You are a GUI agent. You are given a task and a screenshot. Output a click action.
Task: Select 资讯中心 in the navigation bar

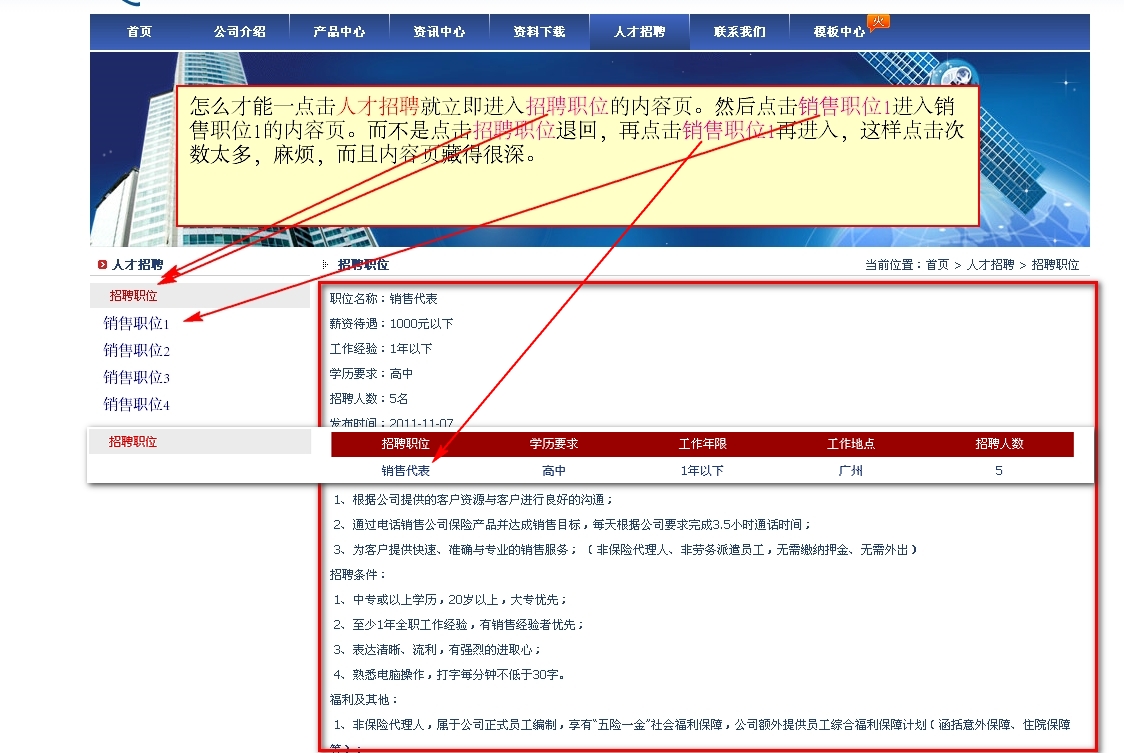(x=439, y=32)
